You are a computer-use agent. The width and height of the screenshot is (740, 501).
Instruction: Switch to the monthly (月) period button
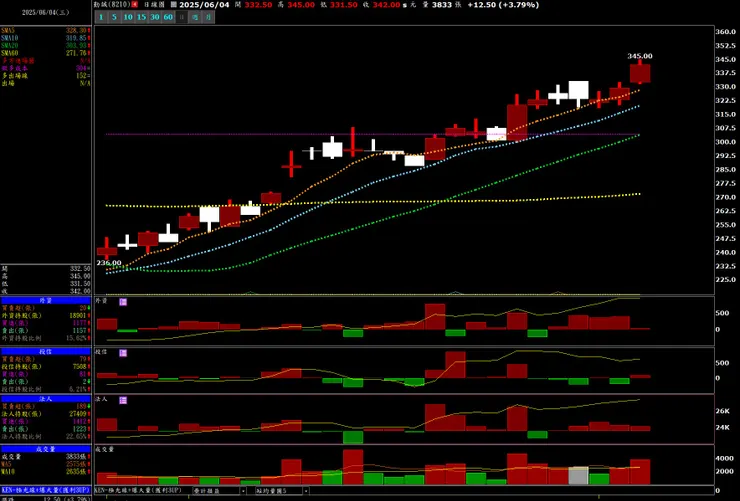tap(208, 17)
